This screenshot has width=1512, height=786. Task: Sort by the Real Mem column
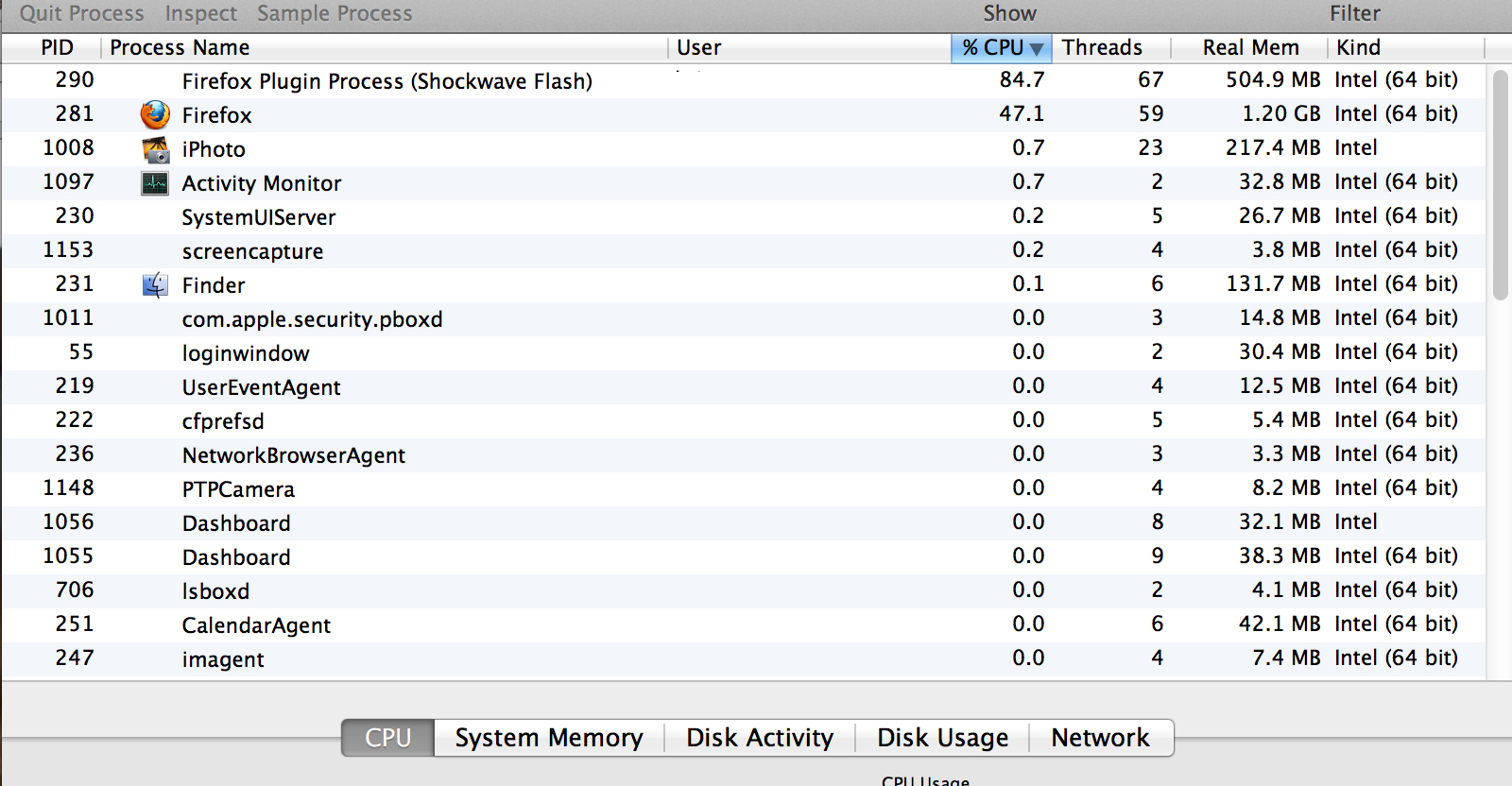[1250, 48]
